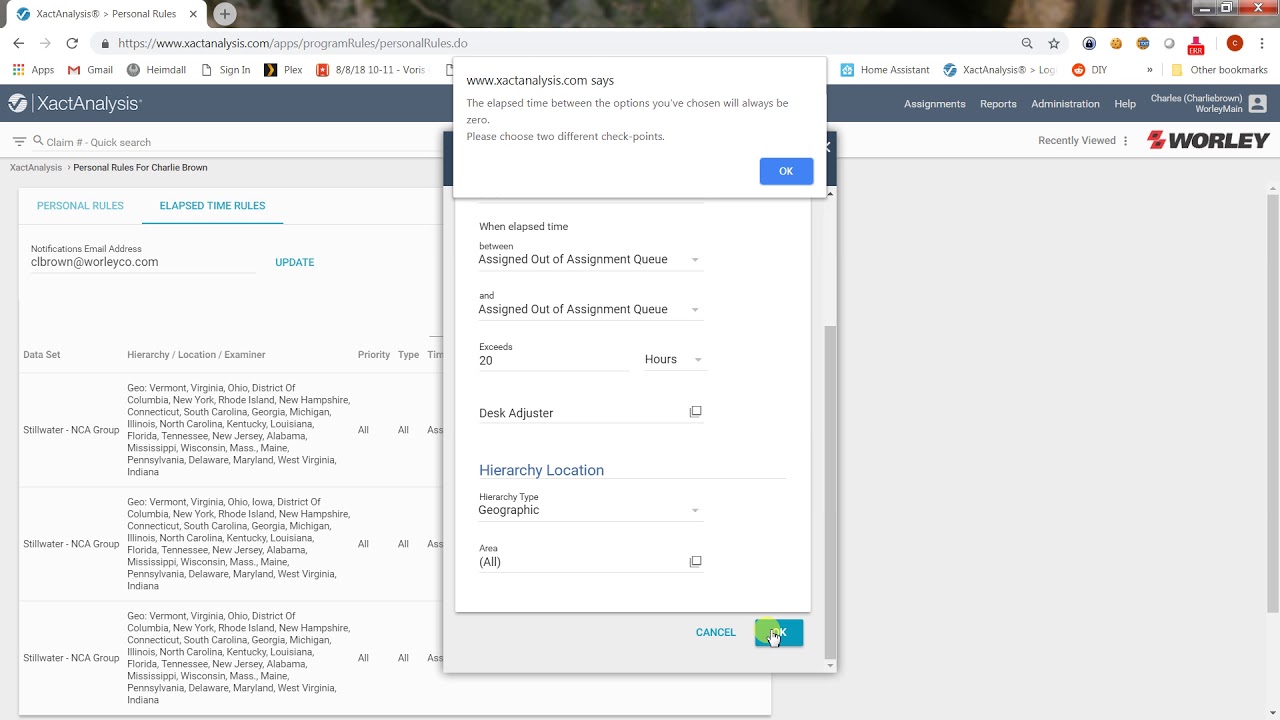Image resolution: width=1280 pixels, height=720 pixels.
Task: Click the XactAnalysis logo in header
Action: [x=75, y=103]
